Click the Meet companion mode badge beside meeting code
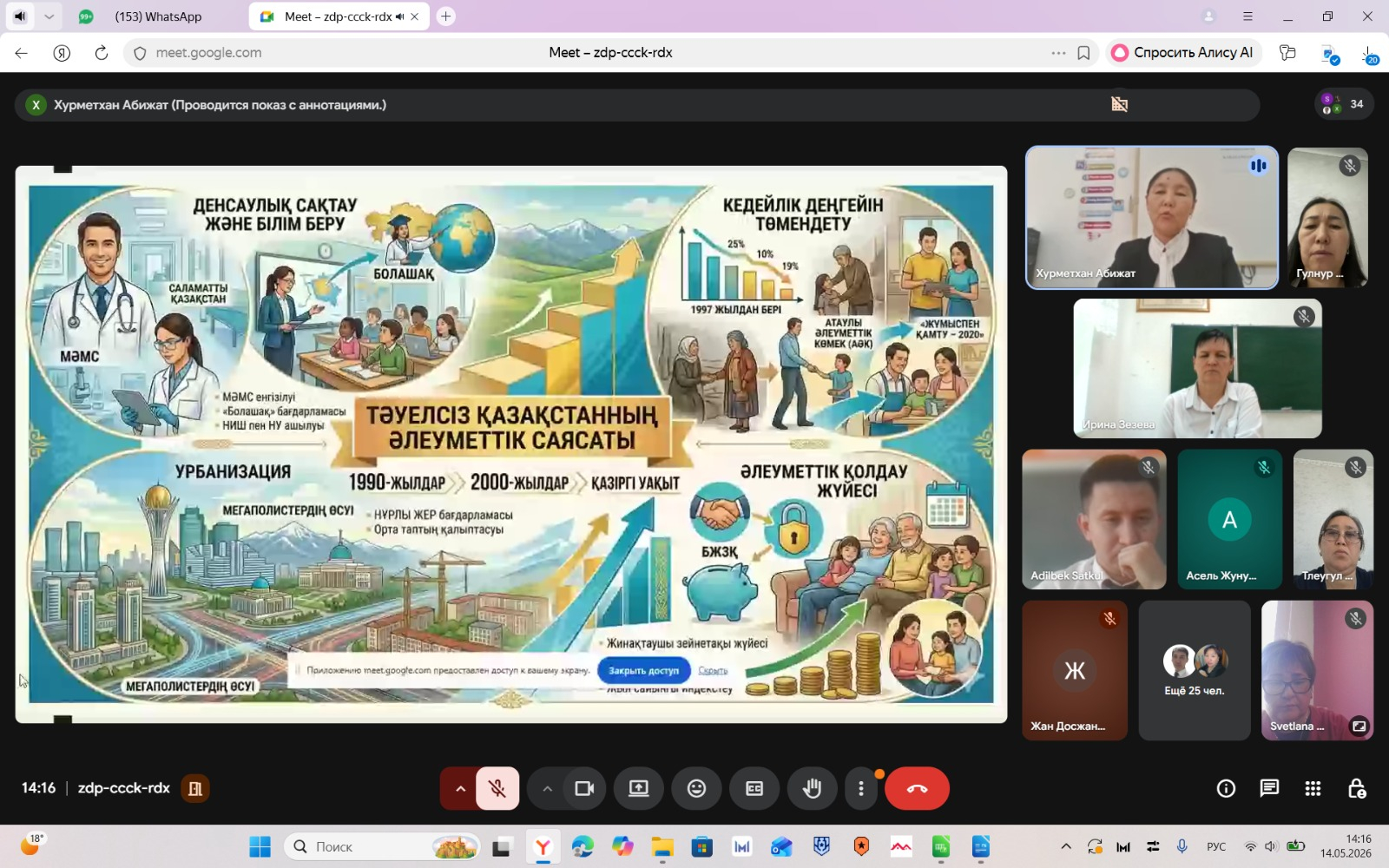The image size is (1389, 868). (195, 788)
